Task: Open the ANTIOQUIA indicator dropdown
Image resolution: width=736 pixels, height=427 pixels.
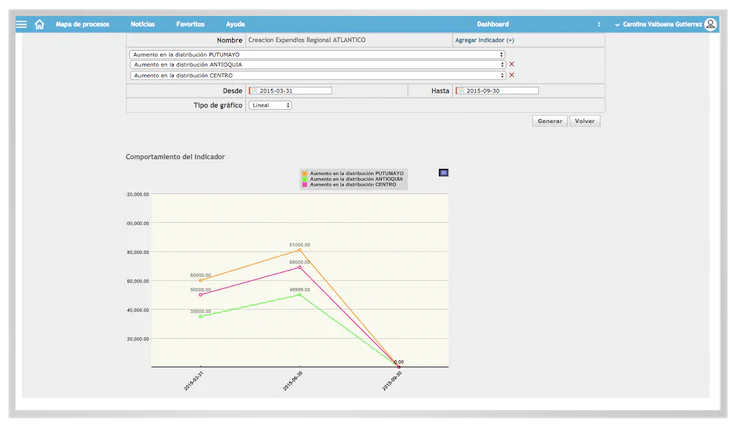Action: [x=318, y=65]
